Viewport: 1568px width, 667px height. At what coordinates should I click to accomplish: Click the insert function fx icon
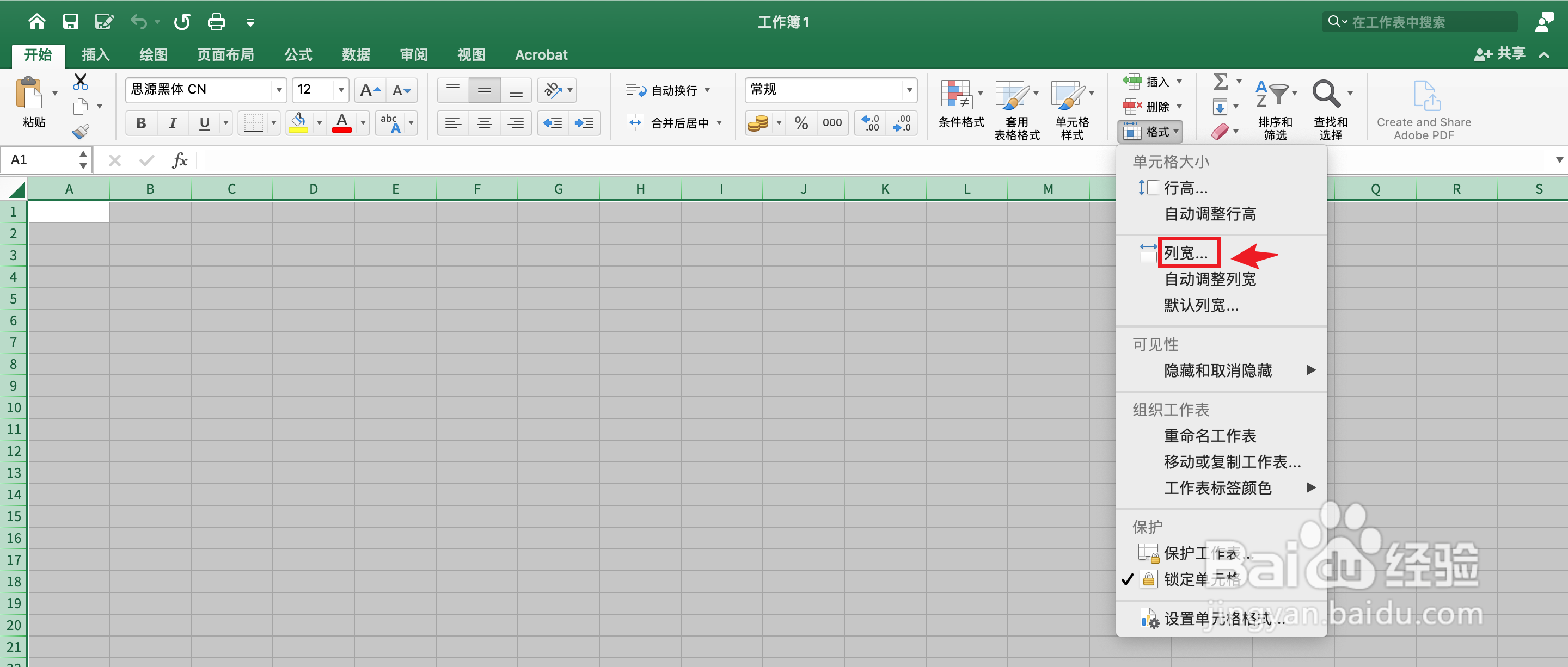pos(180,160)
